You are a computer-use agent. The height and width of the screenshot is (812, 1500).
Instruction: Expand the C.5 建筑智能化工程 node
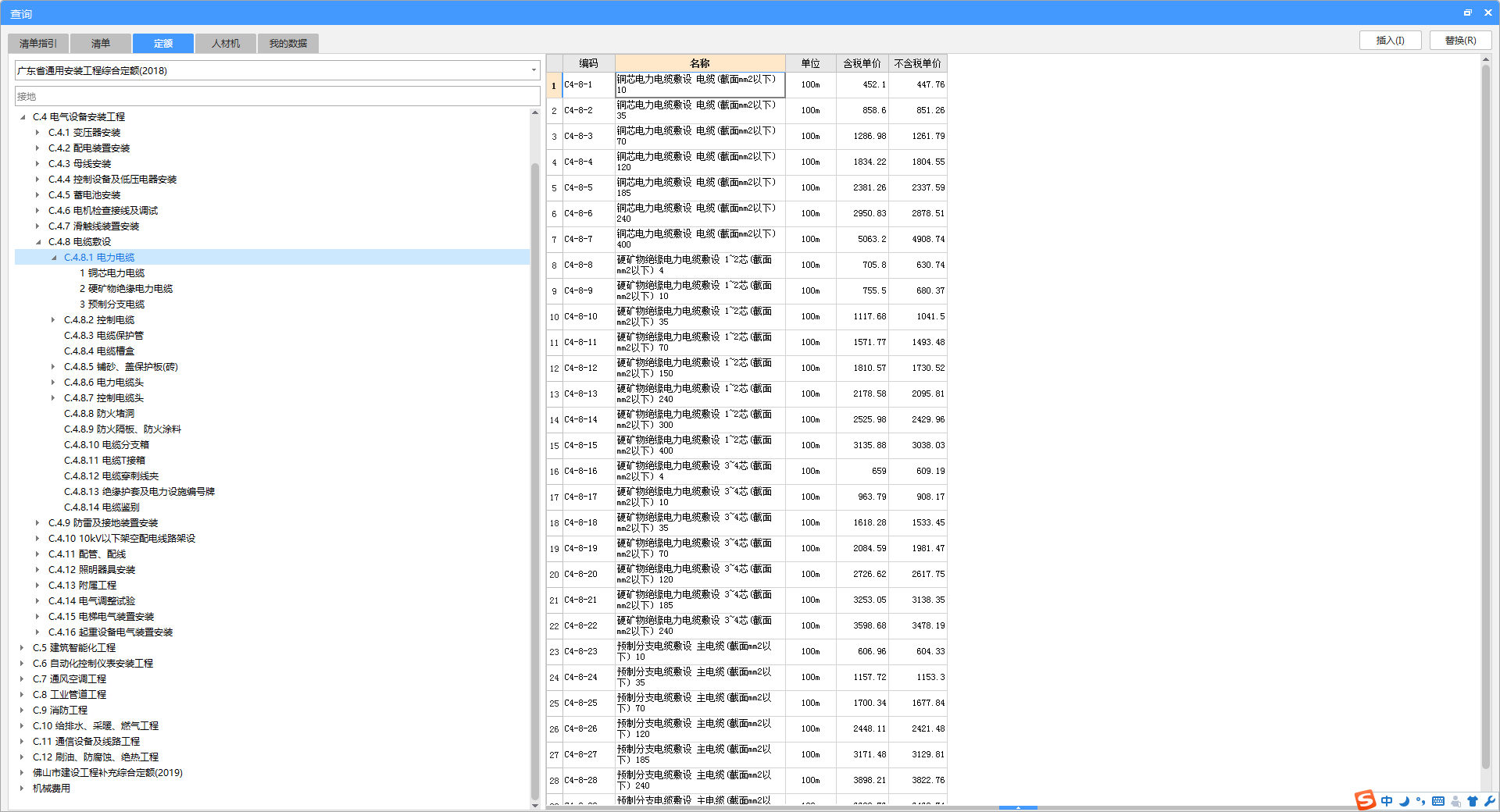(22, 648)
